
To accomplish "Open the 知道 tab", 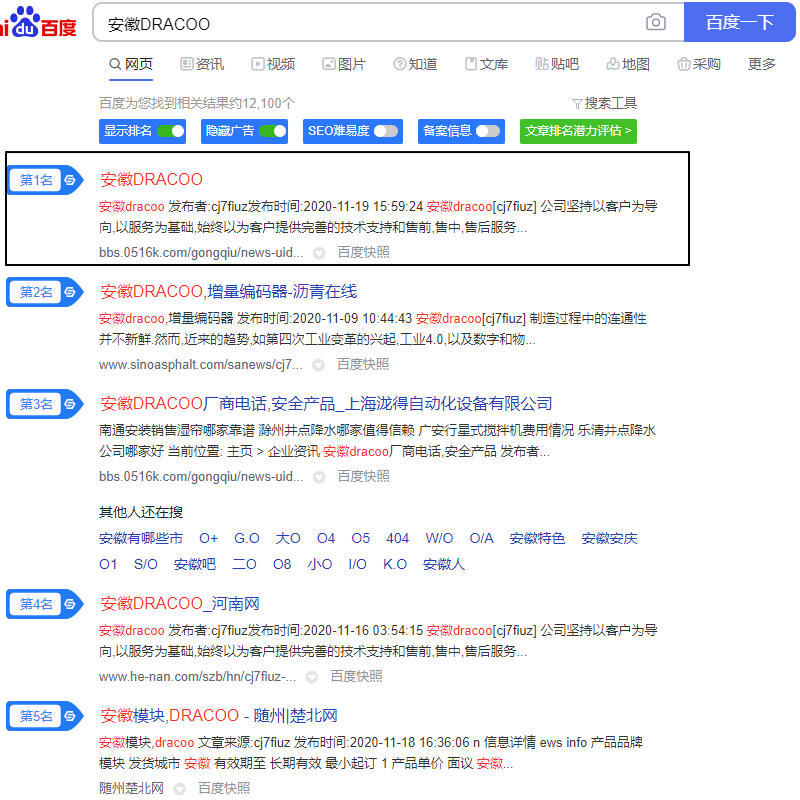I will click(x=415, y=64).
